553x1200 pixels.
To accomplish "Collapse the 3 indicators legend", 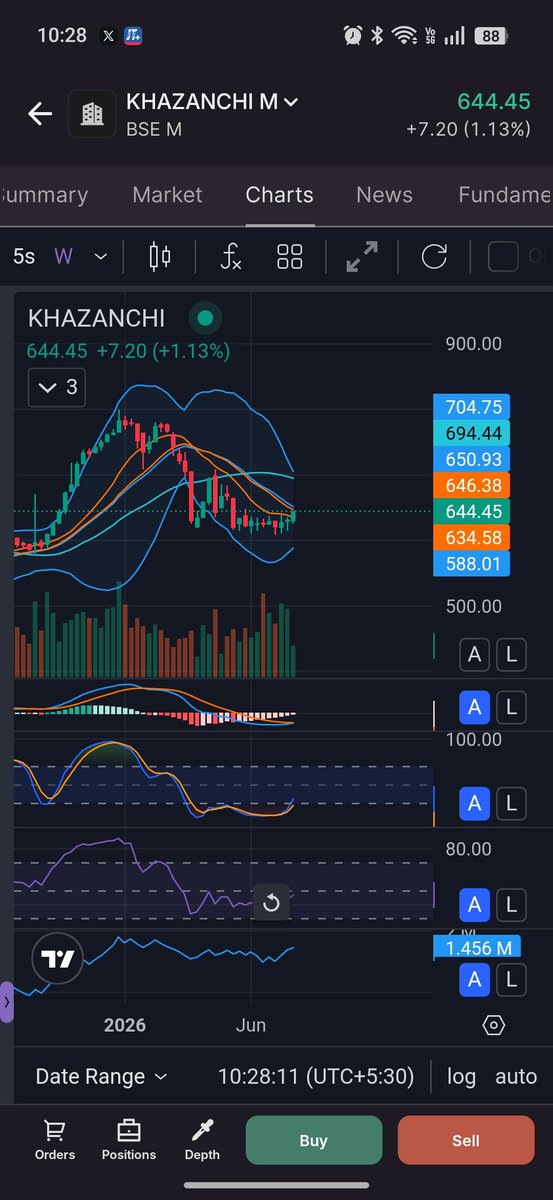I will (57, 387).
